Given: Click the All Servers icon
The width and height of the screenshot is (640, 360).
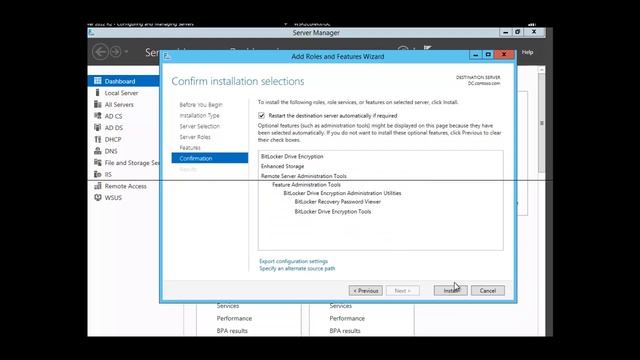Looking at the screenshot, I should point(98,104).
